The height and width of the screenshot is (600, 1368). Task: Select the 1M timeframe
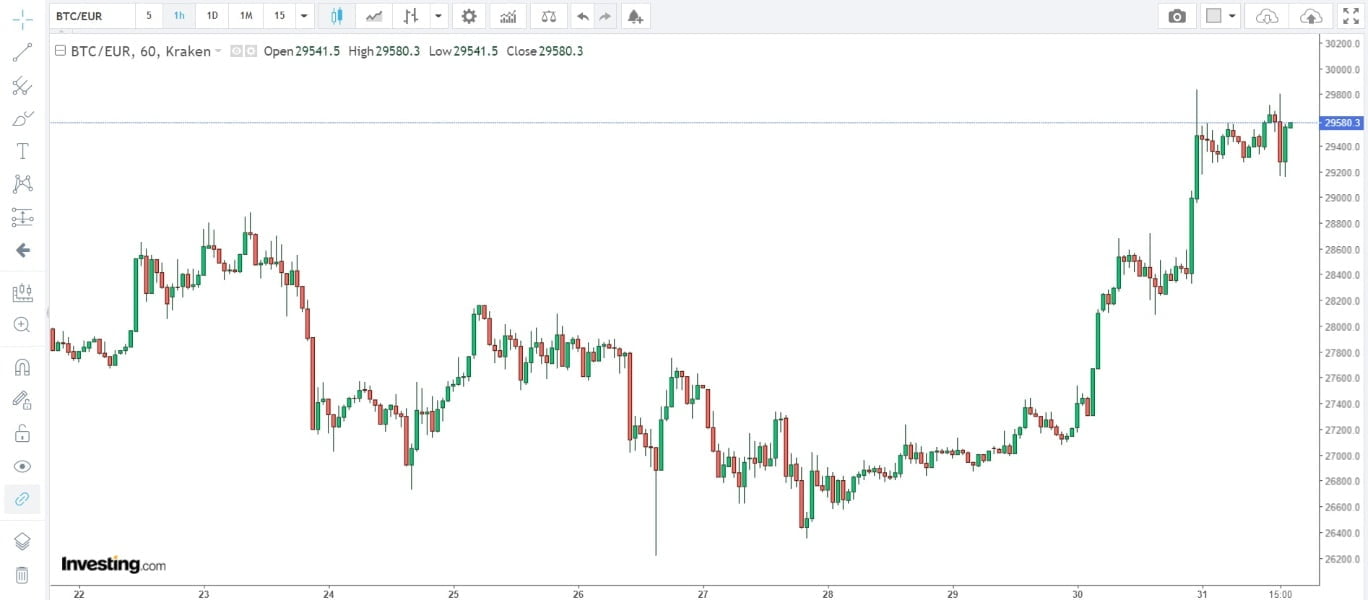click(246, 16)
